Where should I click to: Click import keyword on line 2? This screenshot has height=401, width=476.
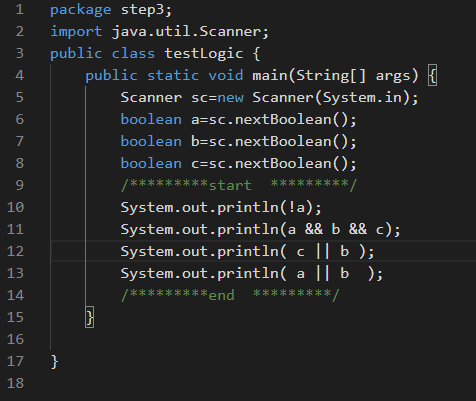(76, 32)
